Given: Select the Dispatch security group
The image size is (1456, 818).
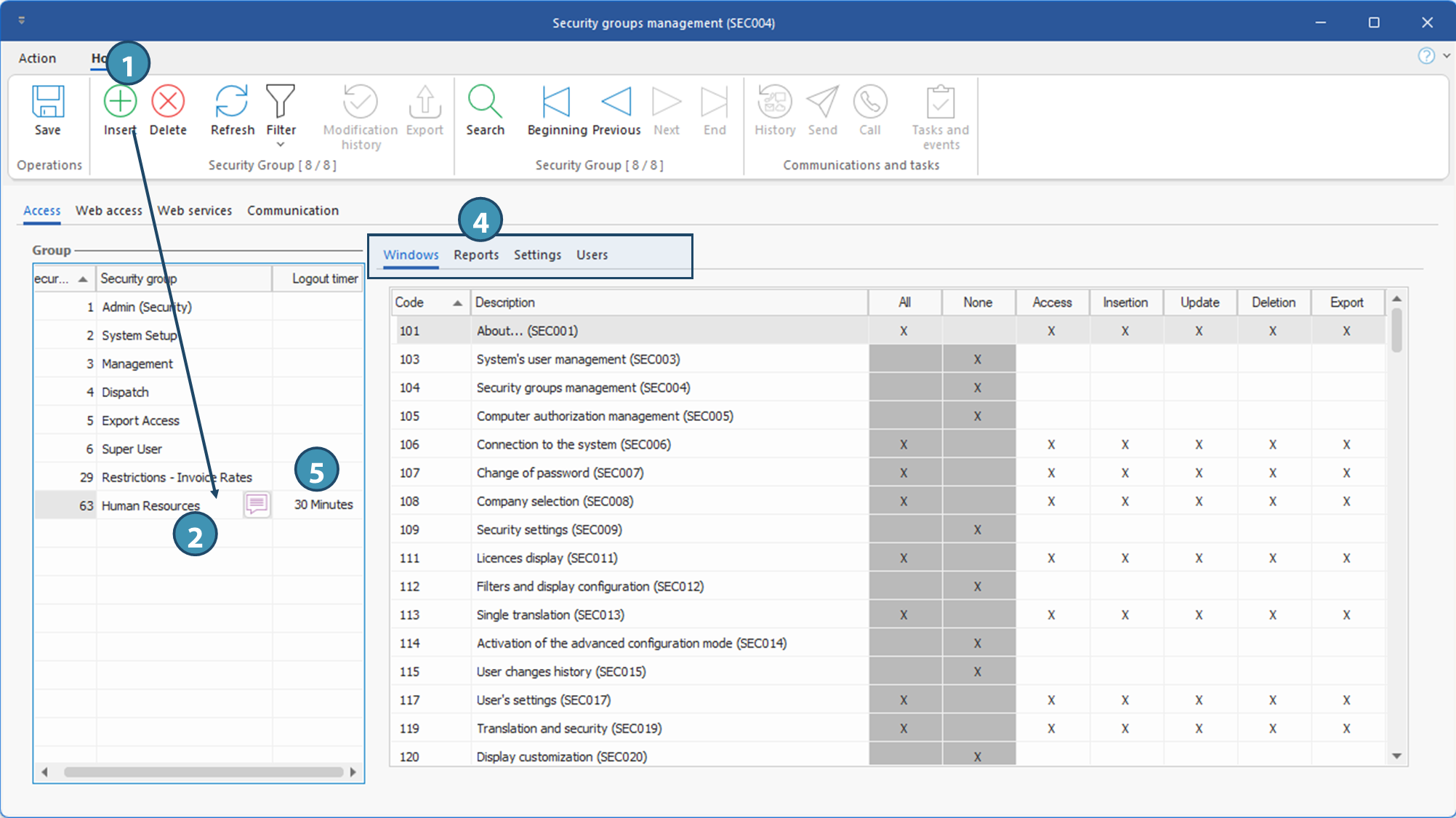Looking at the screenshot, I should point(125,392).
